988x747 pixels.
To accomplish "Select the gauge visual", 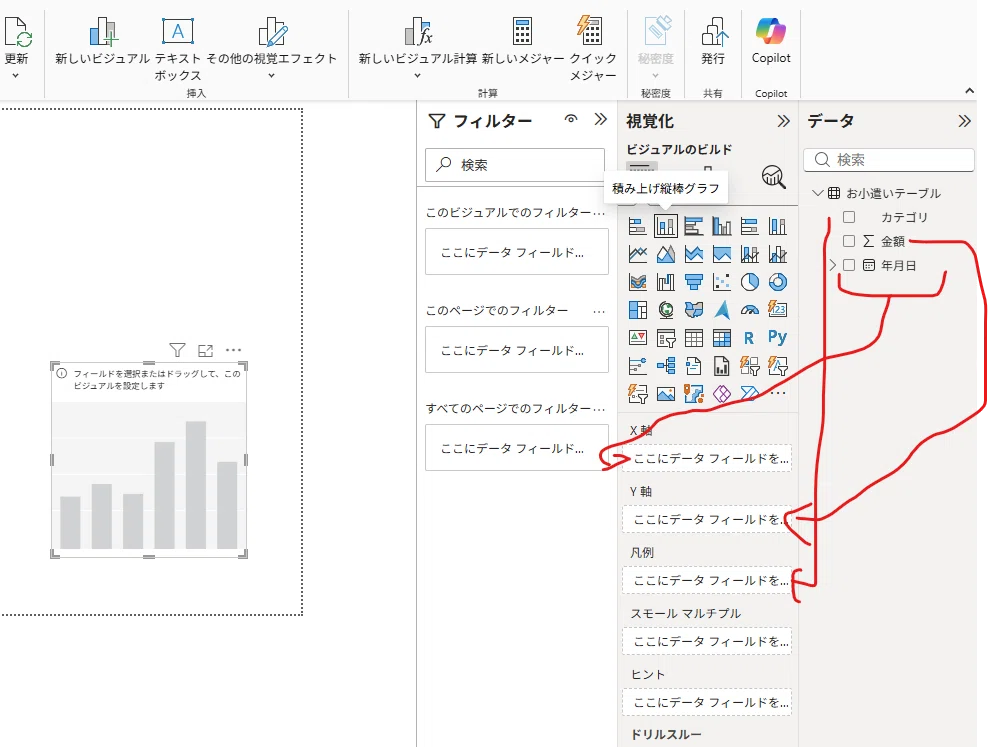I will [749, 309].
